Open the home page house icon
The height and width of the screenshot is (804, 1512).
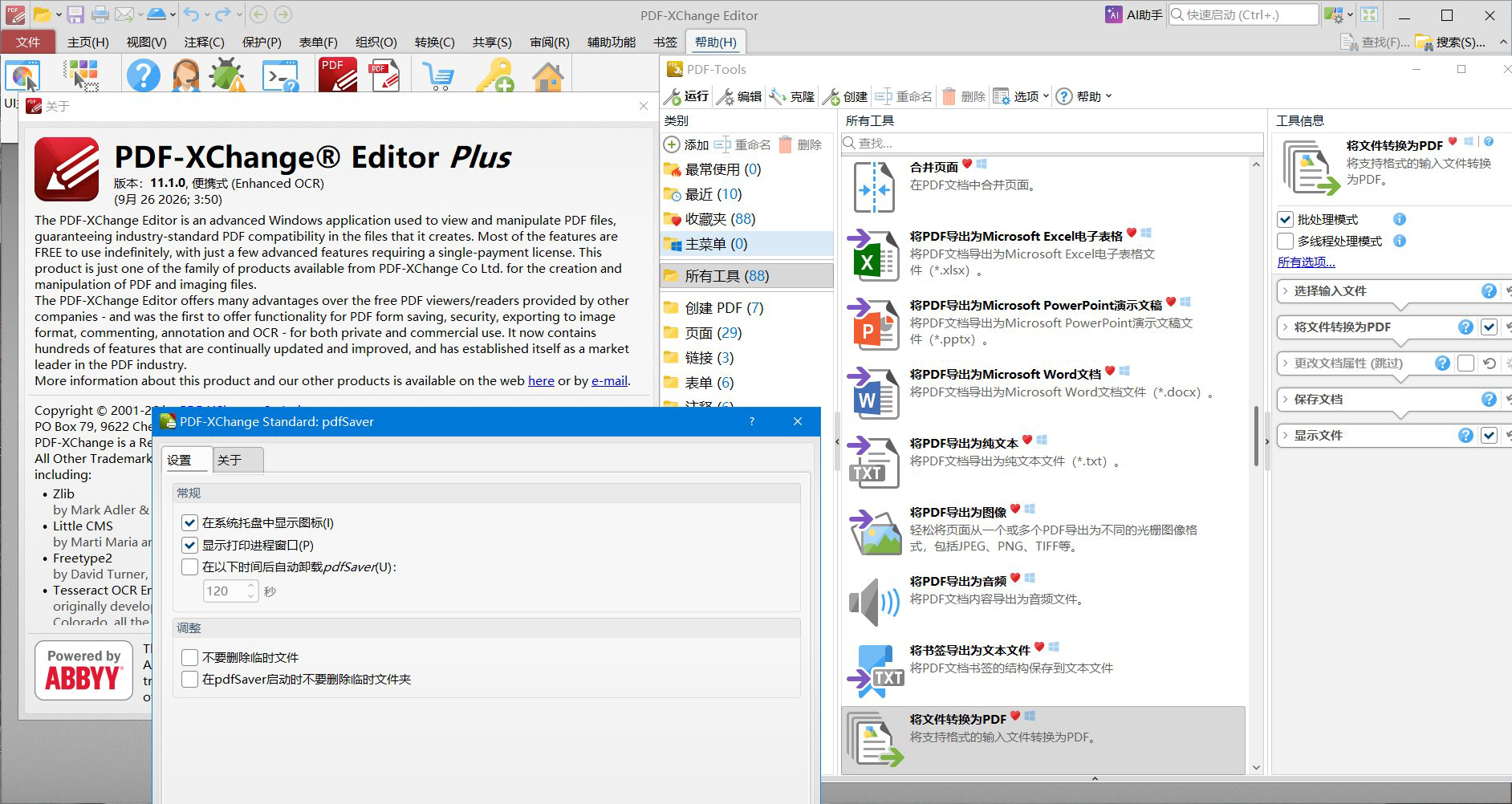(x=547, y=76)
